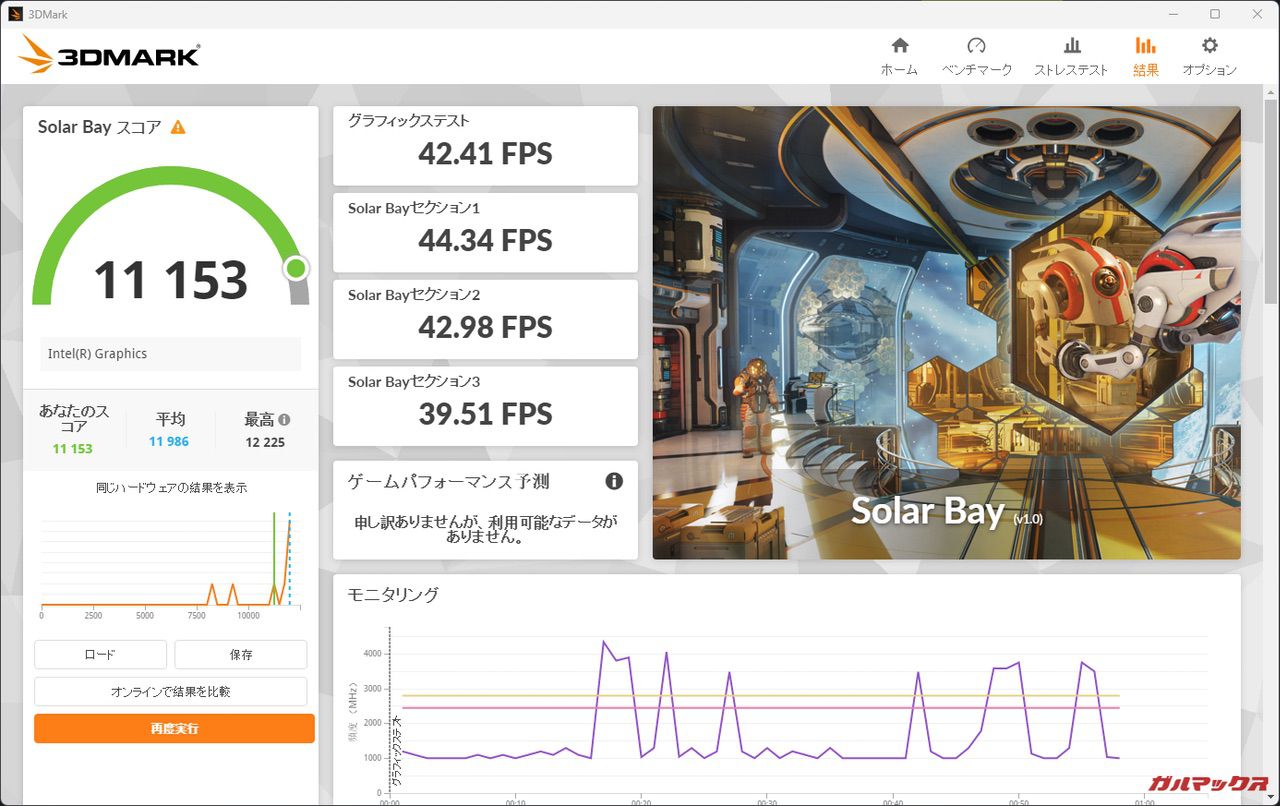Image resolution: width=1280 pixels, height=806 pixels.
Task: Click the large 11 153 score number
Action: click(x=170, y=280)
